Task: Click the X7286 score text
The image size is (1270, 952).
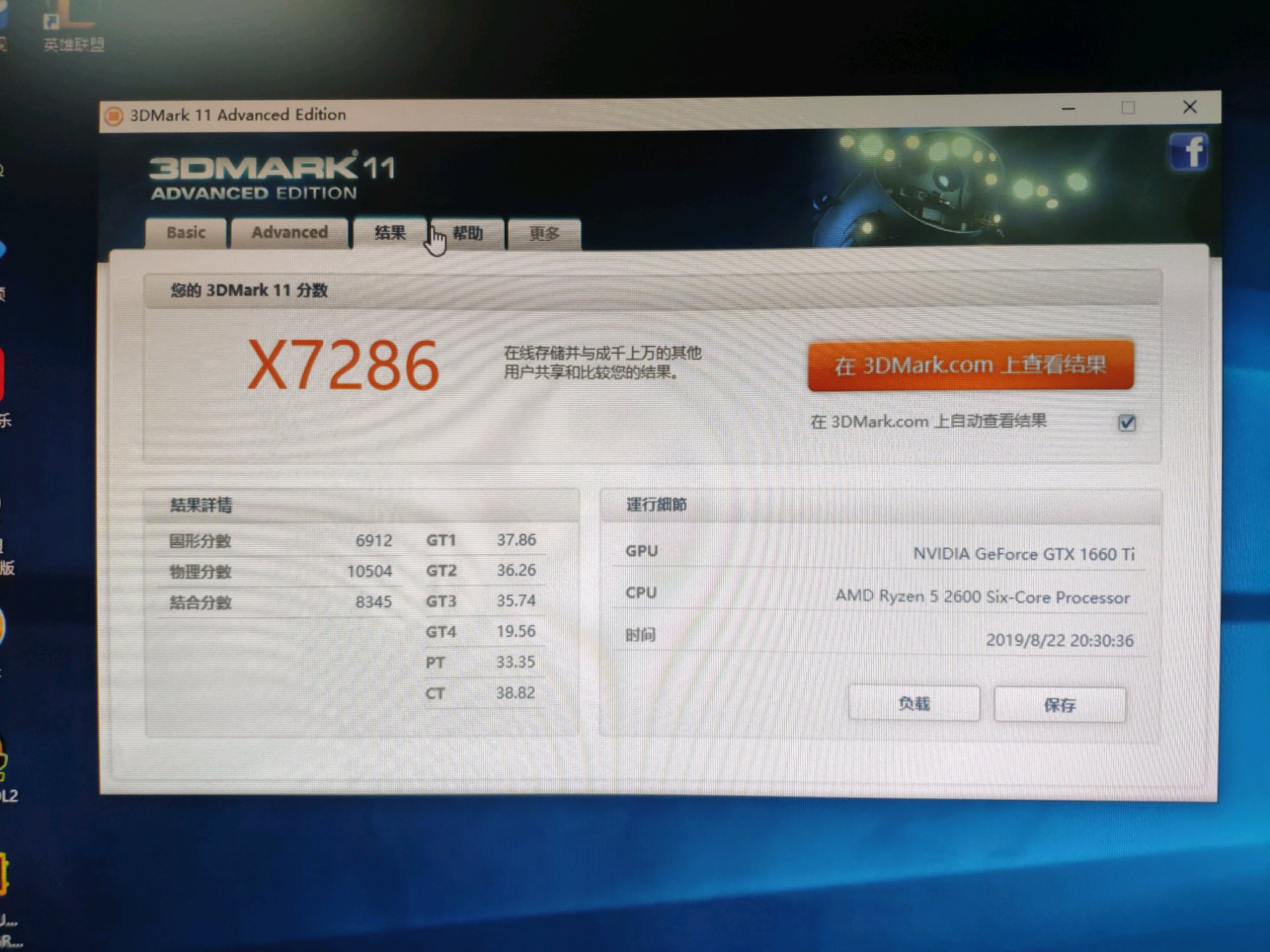Action: click(x=343, y=365)
